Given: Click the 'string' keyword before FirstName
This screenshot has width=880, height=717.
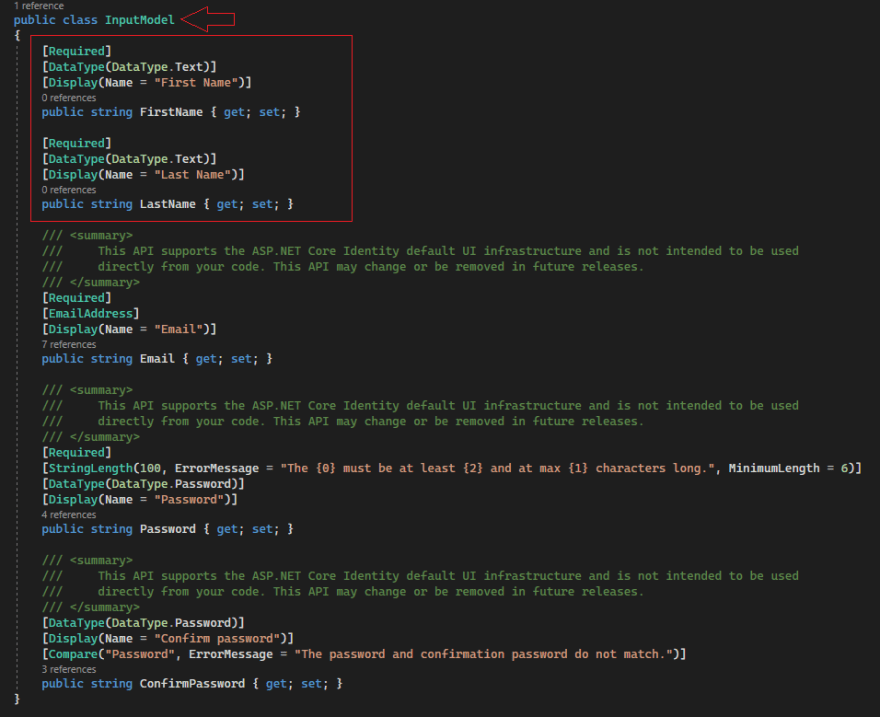Looking at the screenshot, I should point(112,112).
